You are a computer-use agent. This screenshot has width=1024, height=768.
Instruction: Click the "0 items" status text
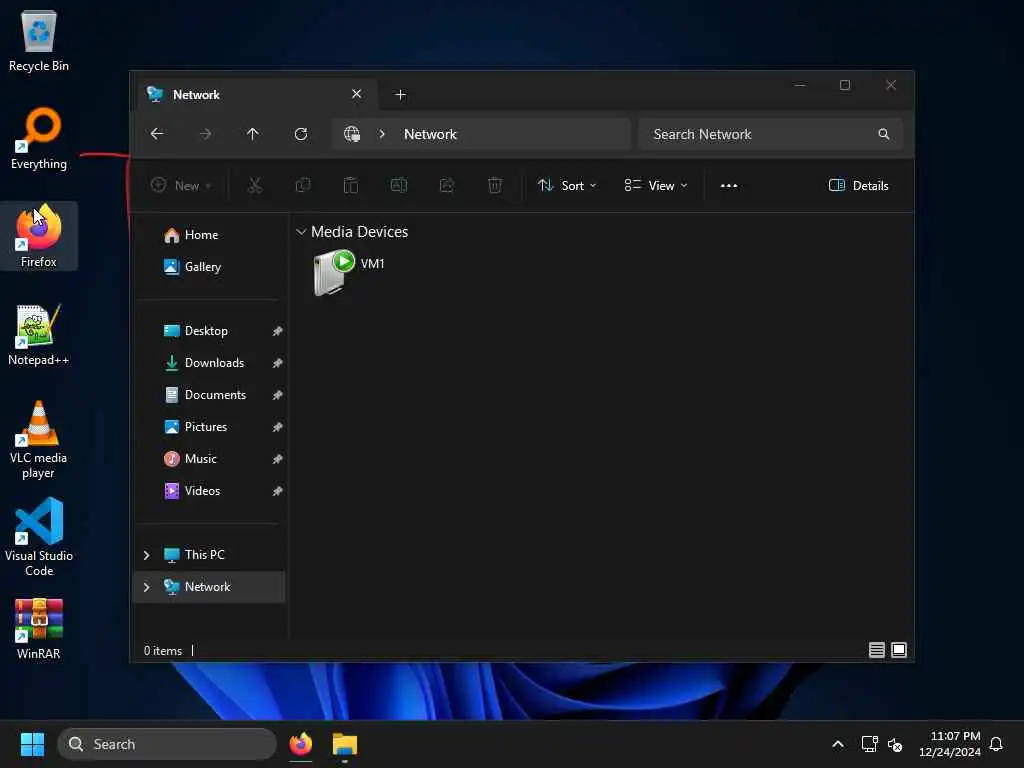[x=163, y=650]
